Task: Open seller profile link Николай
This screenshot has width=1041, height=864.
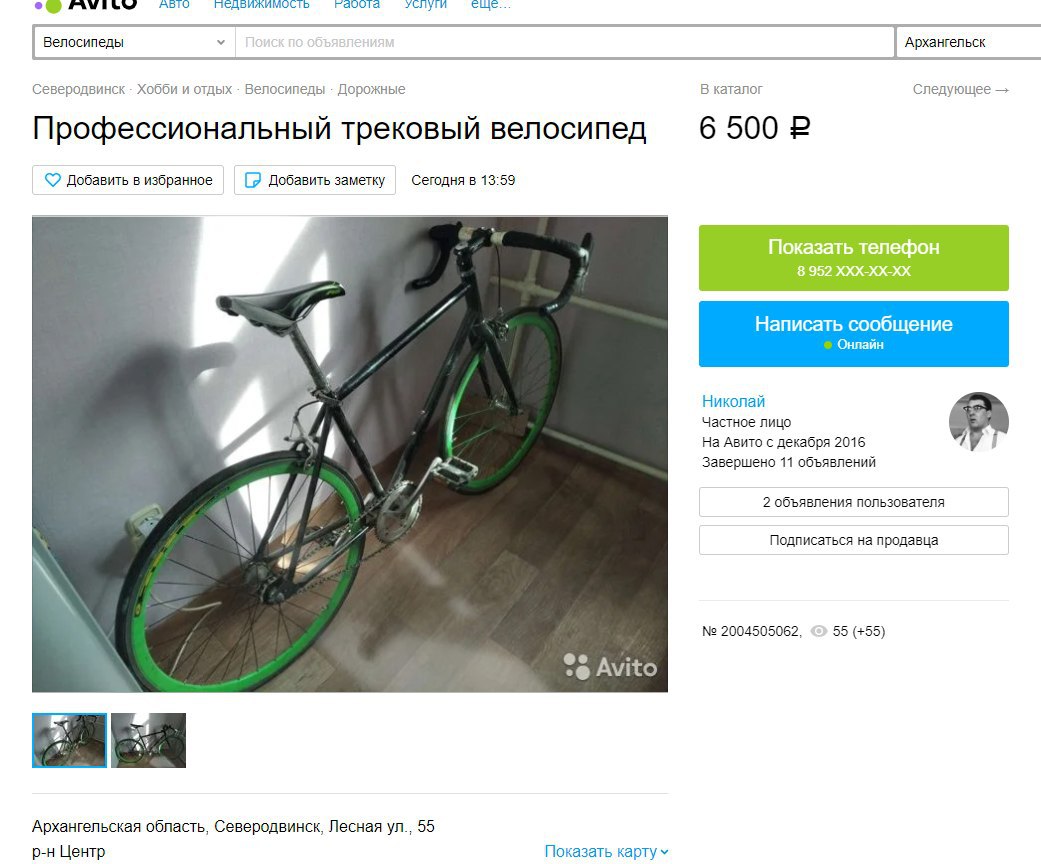Action: click(734, 401)
